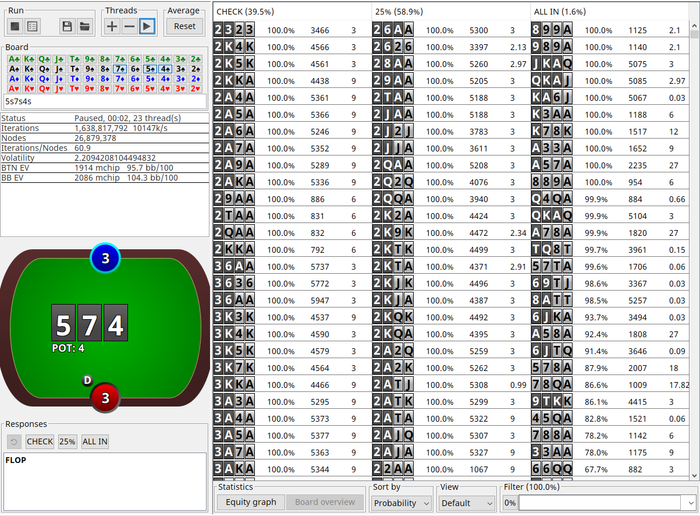Save the solution with floppy disk icon
Viewport: 700px width, 516px height.
pos(67,27)
